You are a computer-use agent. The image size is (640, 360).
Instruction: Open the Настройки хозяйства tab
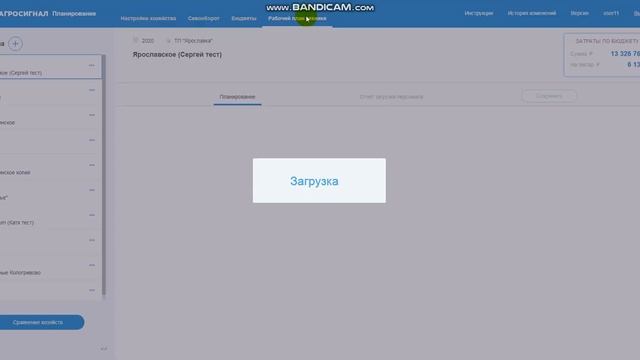pyautogui.click(x=148, y=18)
